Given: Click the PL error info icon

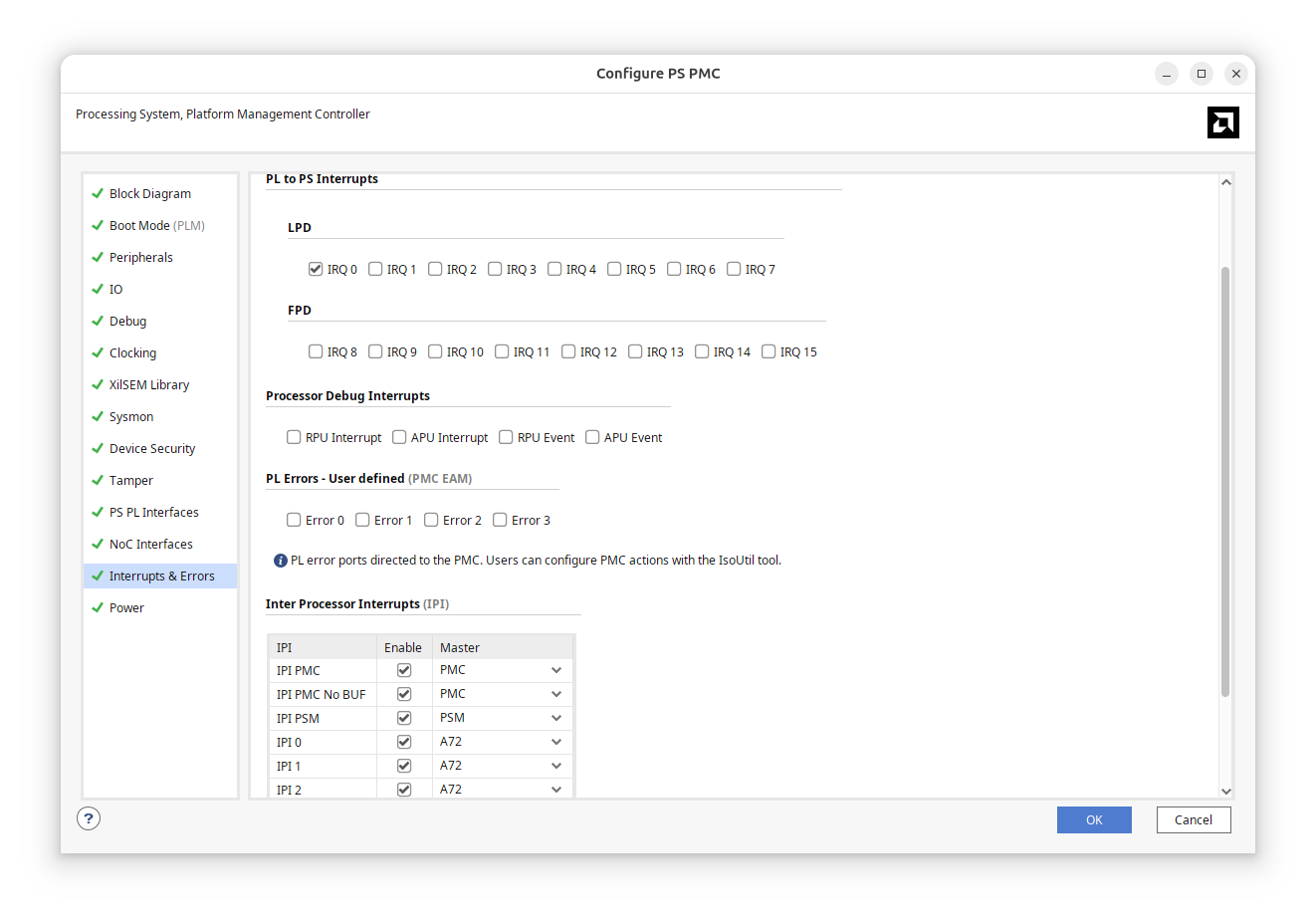Looking at the screenshot, I should tap(281, 561).
